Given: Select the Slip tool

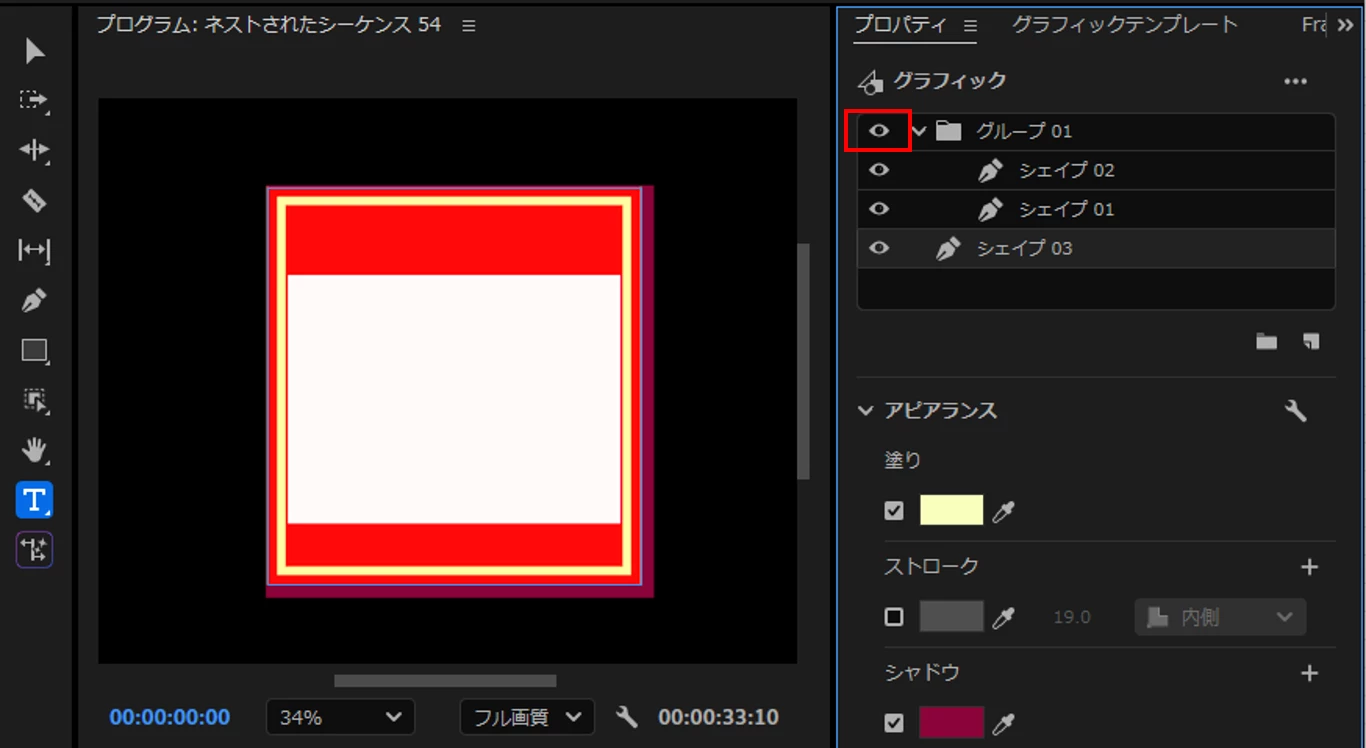Looking at the screenshot, I should (34, 251).
